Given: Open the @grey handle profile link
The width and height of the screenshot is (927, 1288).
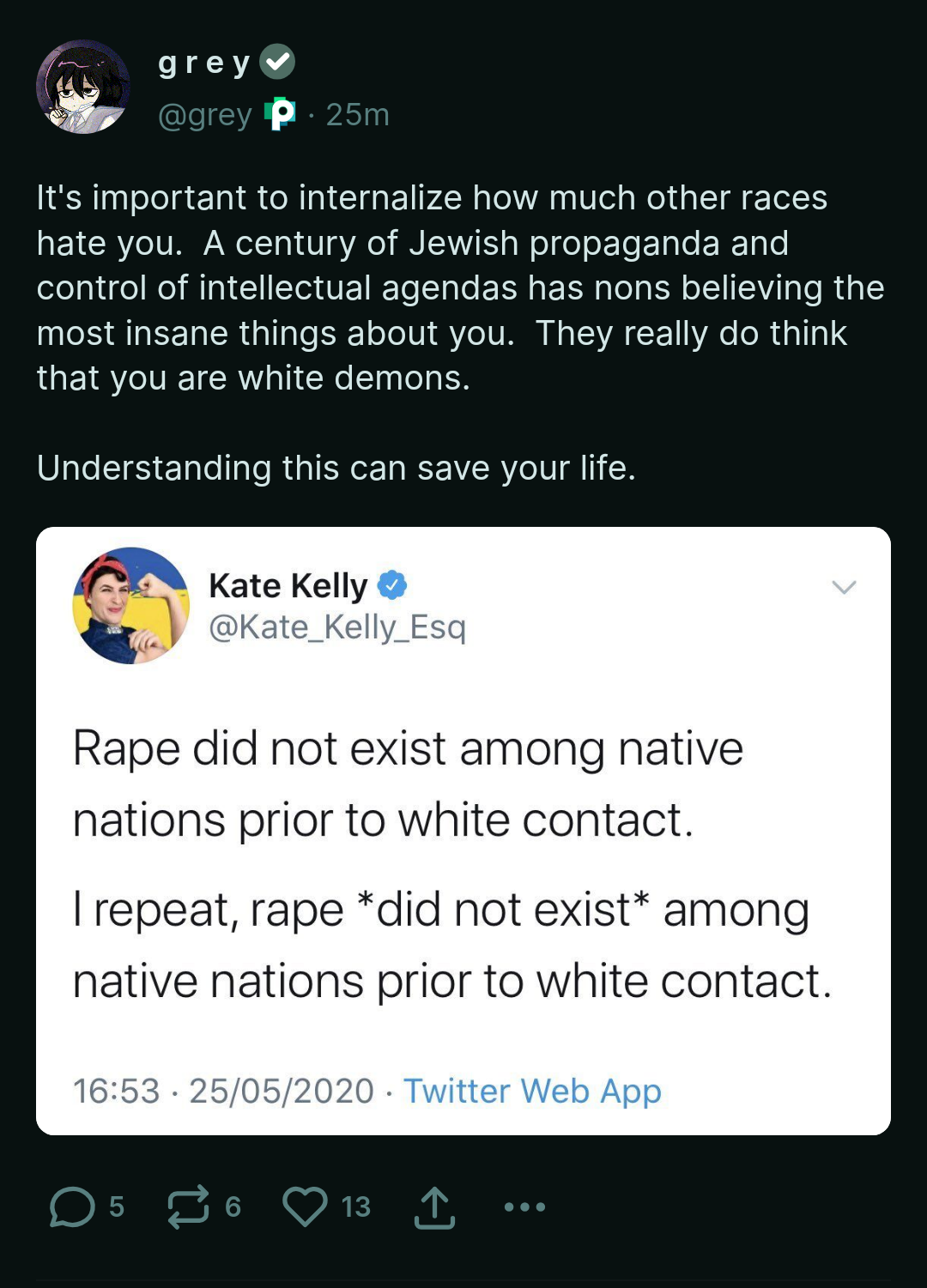Looking at the screenshot, I should click(205, 114).
